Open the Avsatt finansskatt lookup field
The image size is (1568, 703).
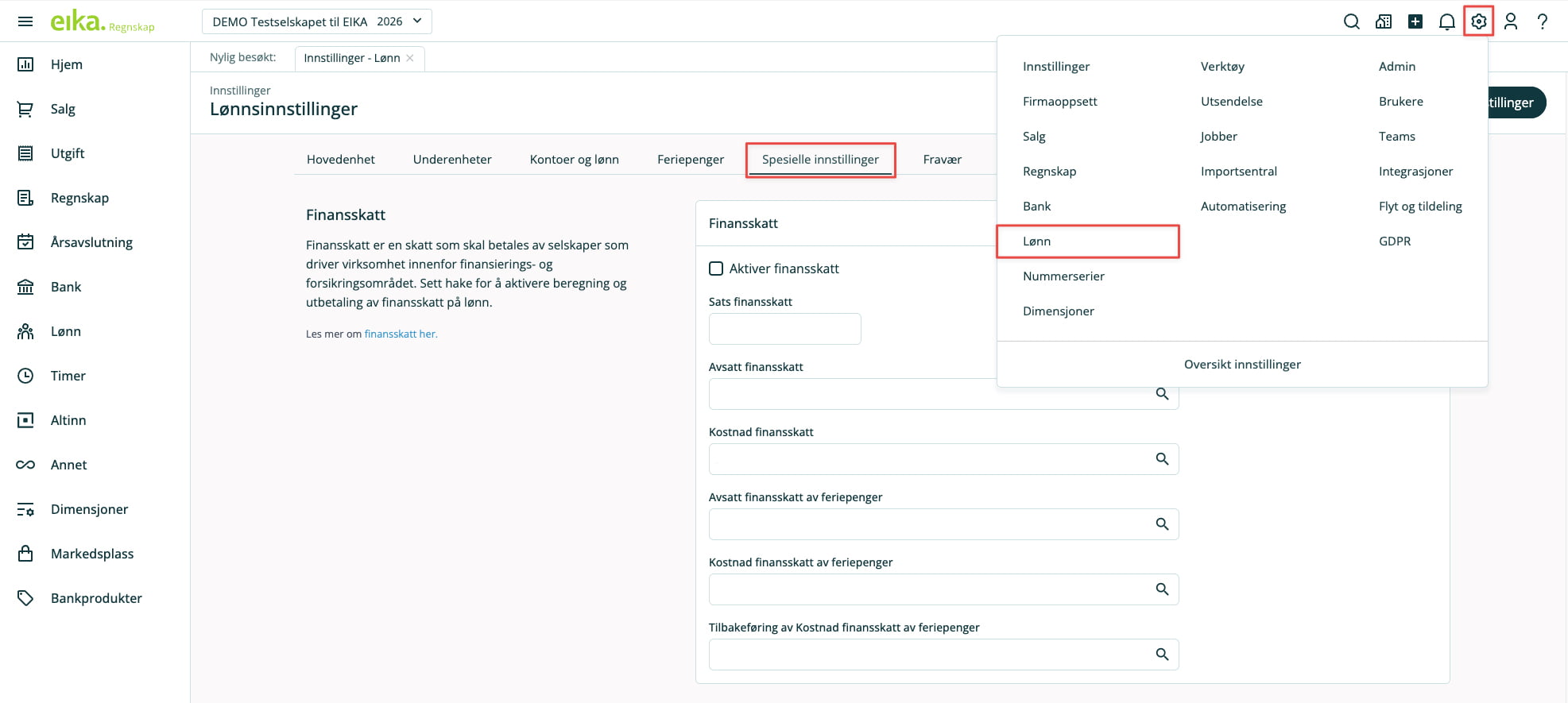(930, 394)
